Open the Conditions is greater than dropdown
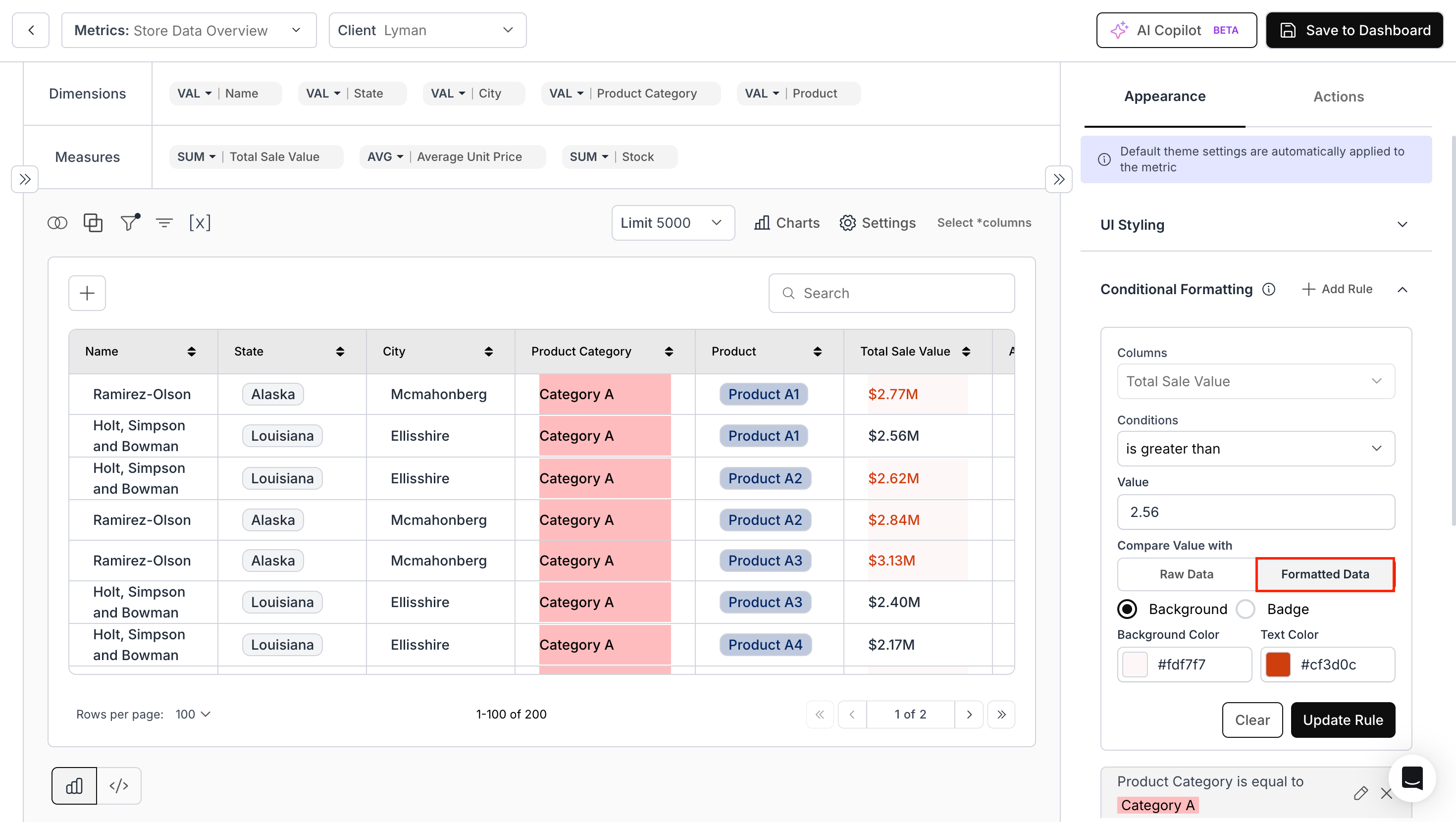 pyautogui.click(x=1256, y=449)
